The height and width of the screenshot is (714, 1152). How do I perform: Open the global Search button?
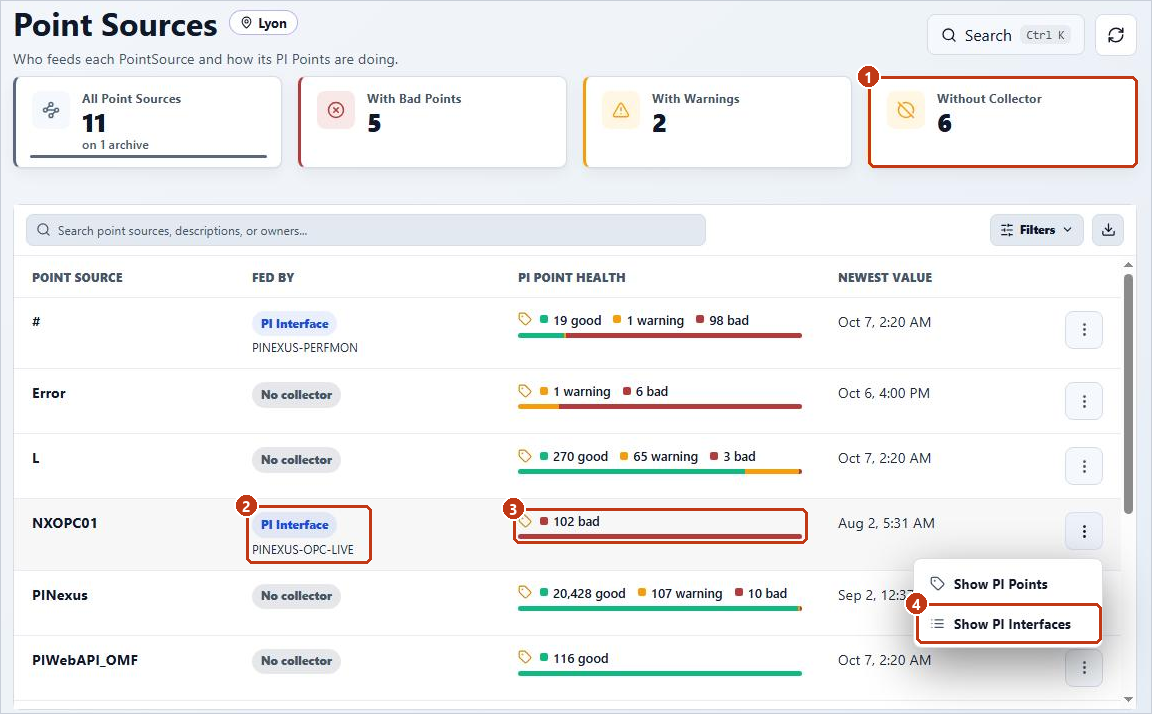1006,35
